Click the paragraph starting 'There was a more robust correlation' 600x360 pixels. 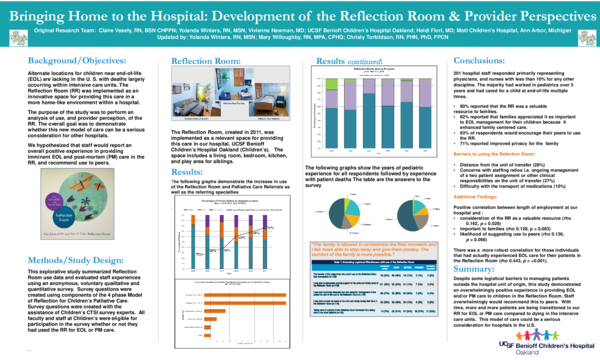pos(517,255)
